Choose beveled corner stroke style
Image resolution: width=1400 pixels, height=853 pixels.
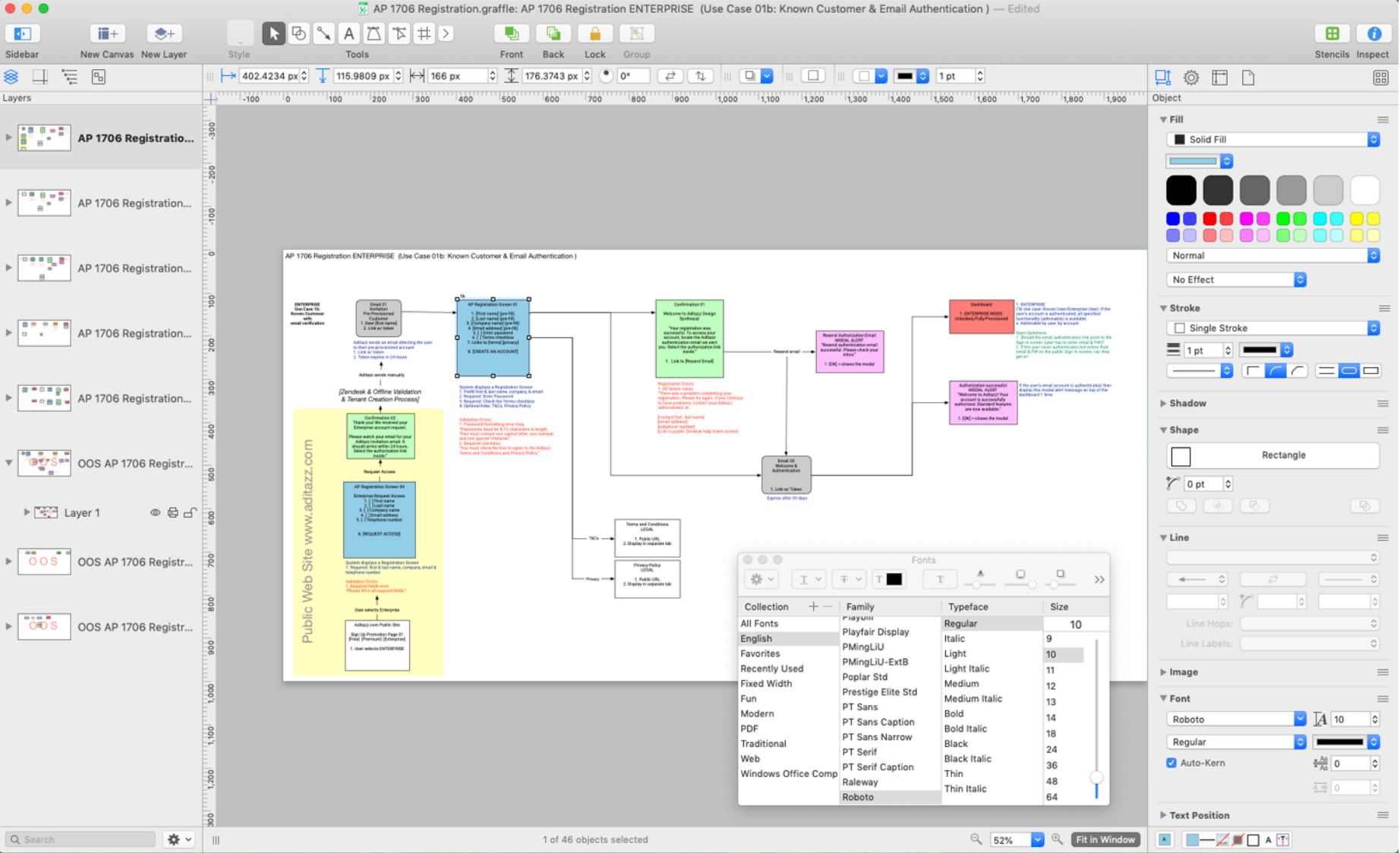[1298, 370]
